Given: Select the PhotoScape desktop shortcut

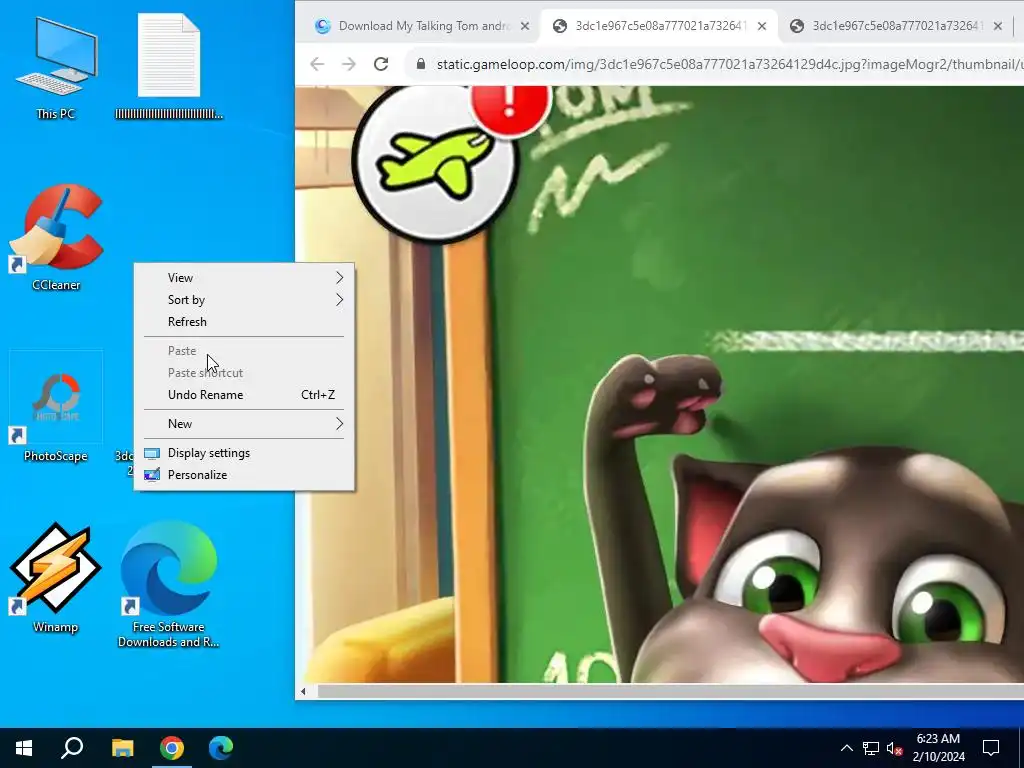Looking at the screenshot, I should tap(56, 408).
